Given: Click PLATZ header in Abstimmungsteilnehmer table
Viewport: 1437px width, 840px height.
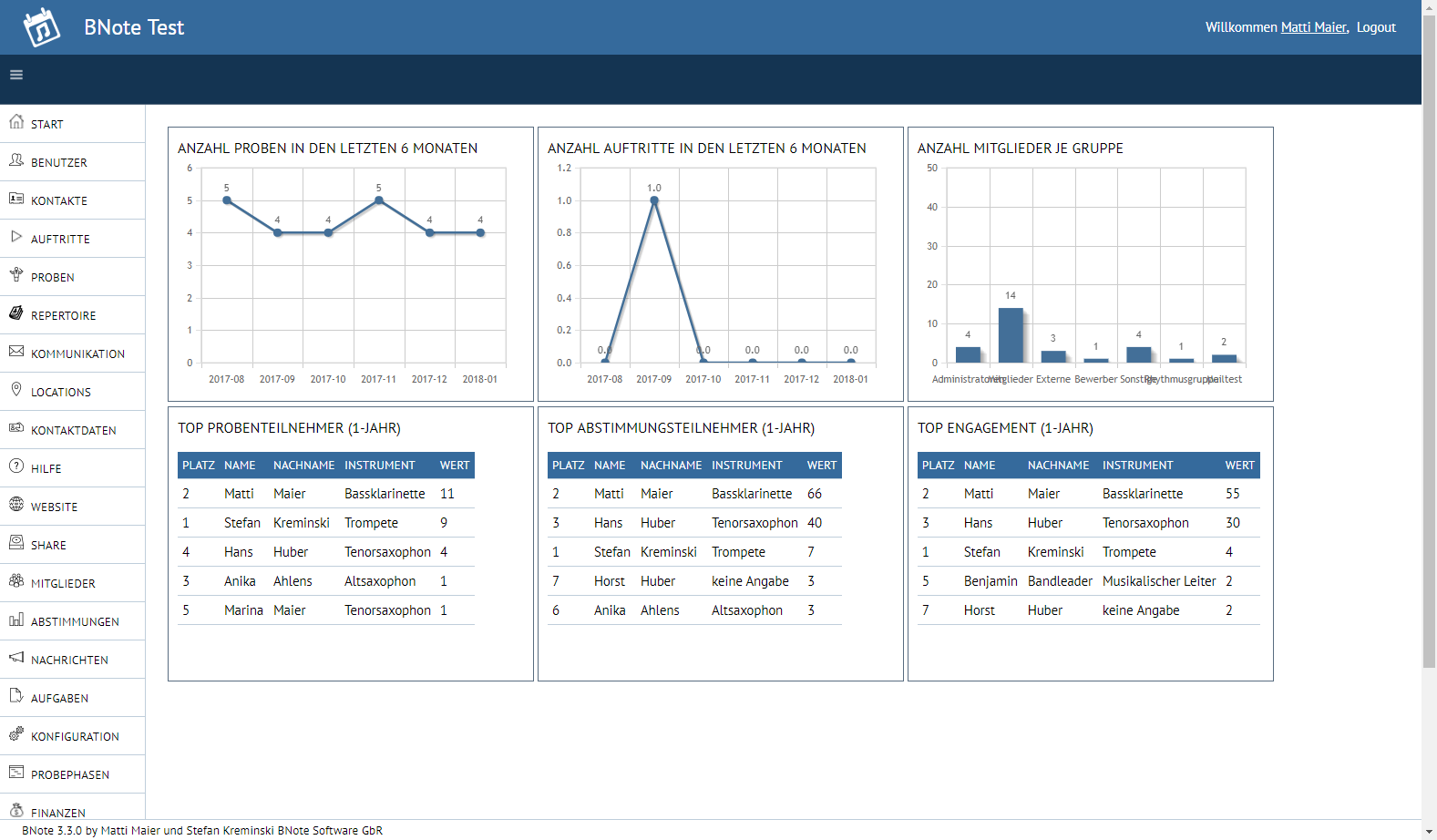Looking at the screenshot, I should pos(569,466).
